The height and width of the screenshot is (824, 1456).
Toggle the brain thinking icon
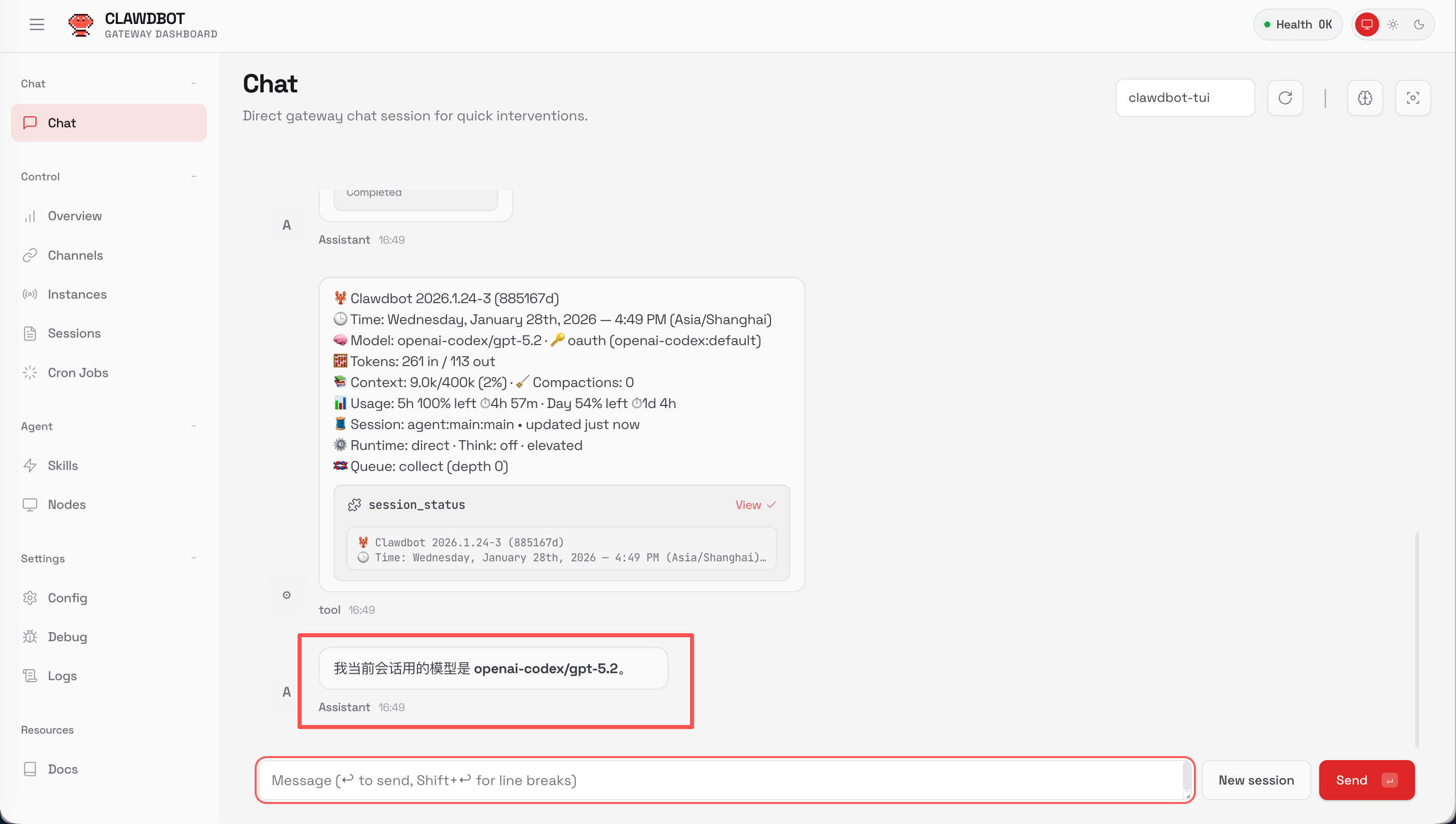tap(1364, 98)
